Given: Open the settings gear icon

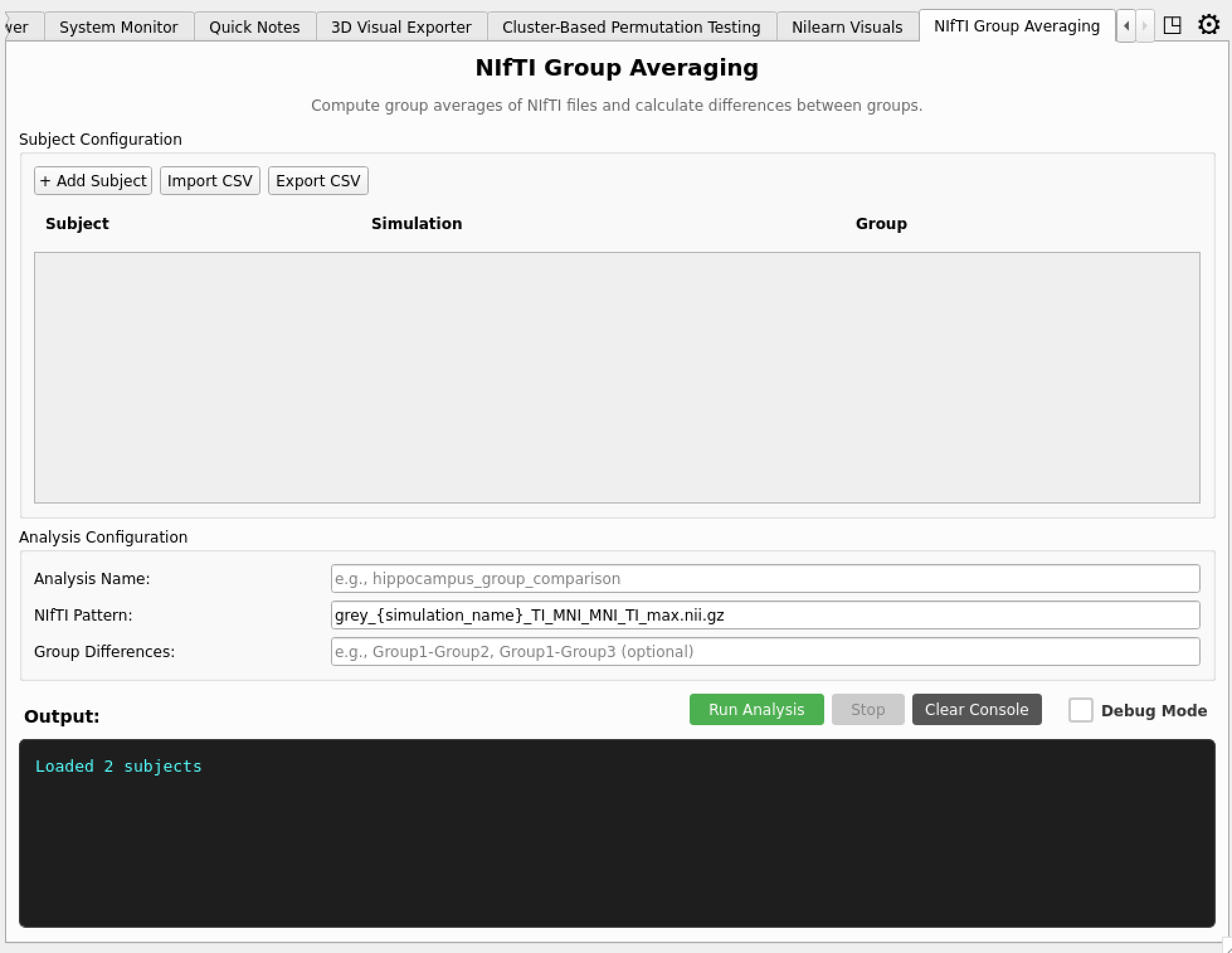Looking at the screenshot, I should click(1209, 25).
